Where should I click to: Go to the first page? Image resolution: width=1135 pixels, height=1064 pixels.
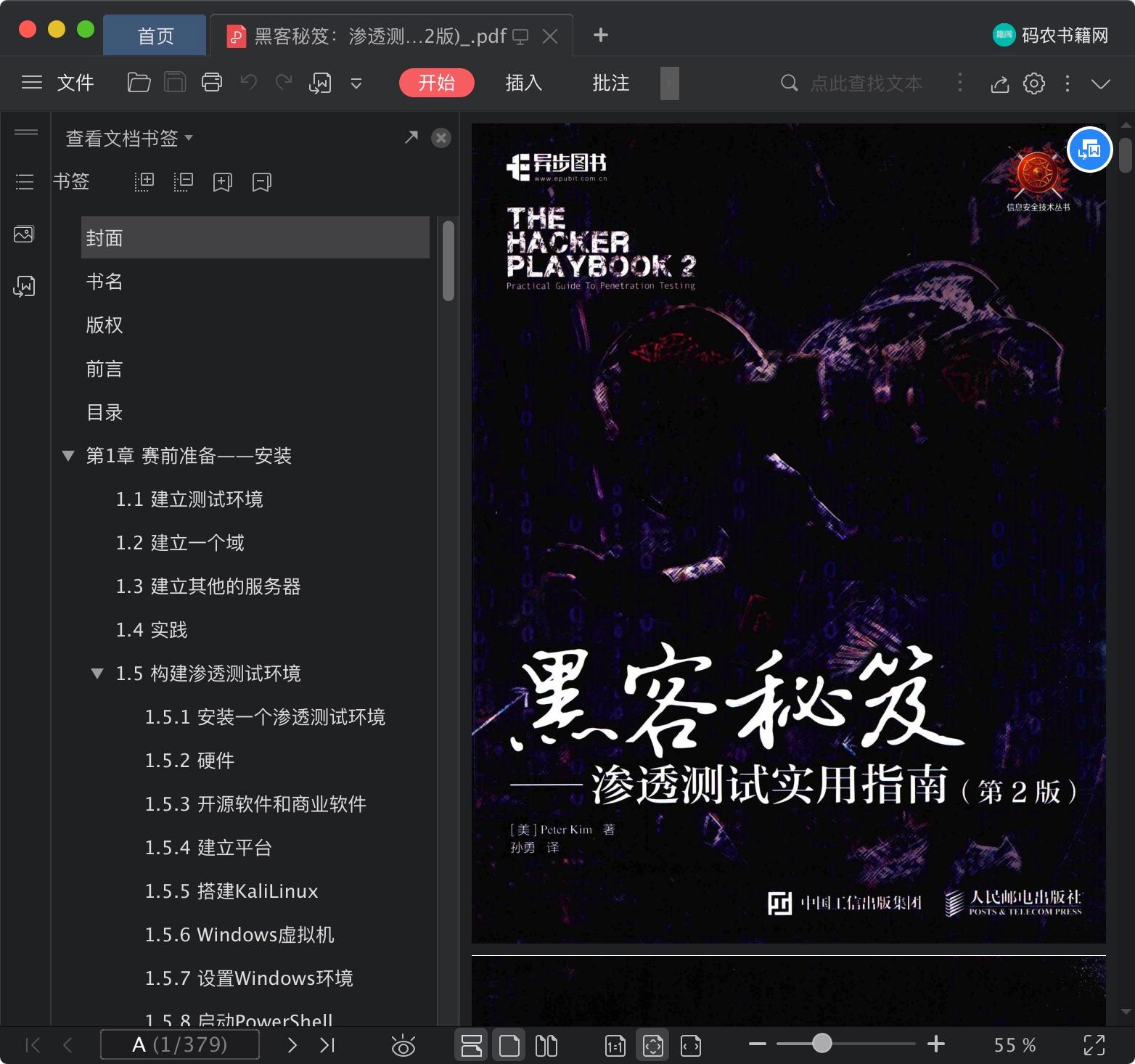coord(33,1045)
